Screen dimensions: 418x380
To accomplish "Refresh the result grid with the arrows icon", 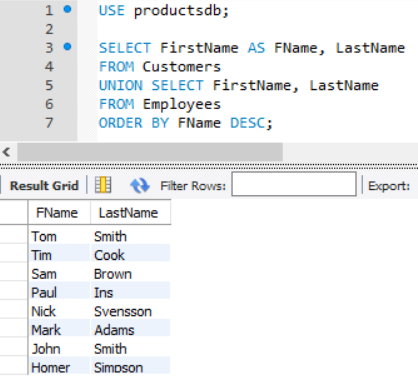I will point(140,185).
